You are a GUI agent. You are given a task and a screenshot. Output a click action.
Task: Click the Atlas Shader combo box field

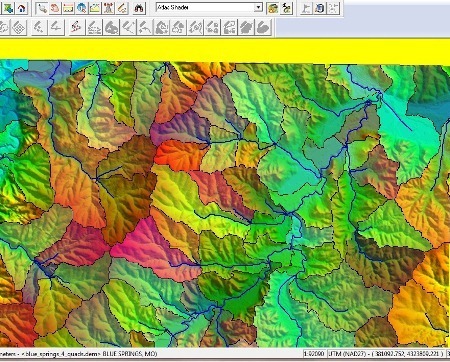pos(209,7)
